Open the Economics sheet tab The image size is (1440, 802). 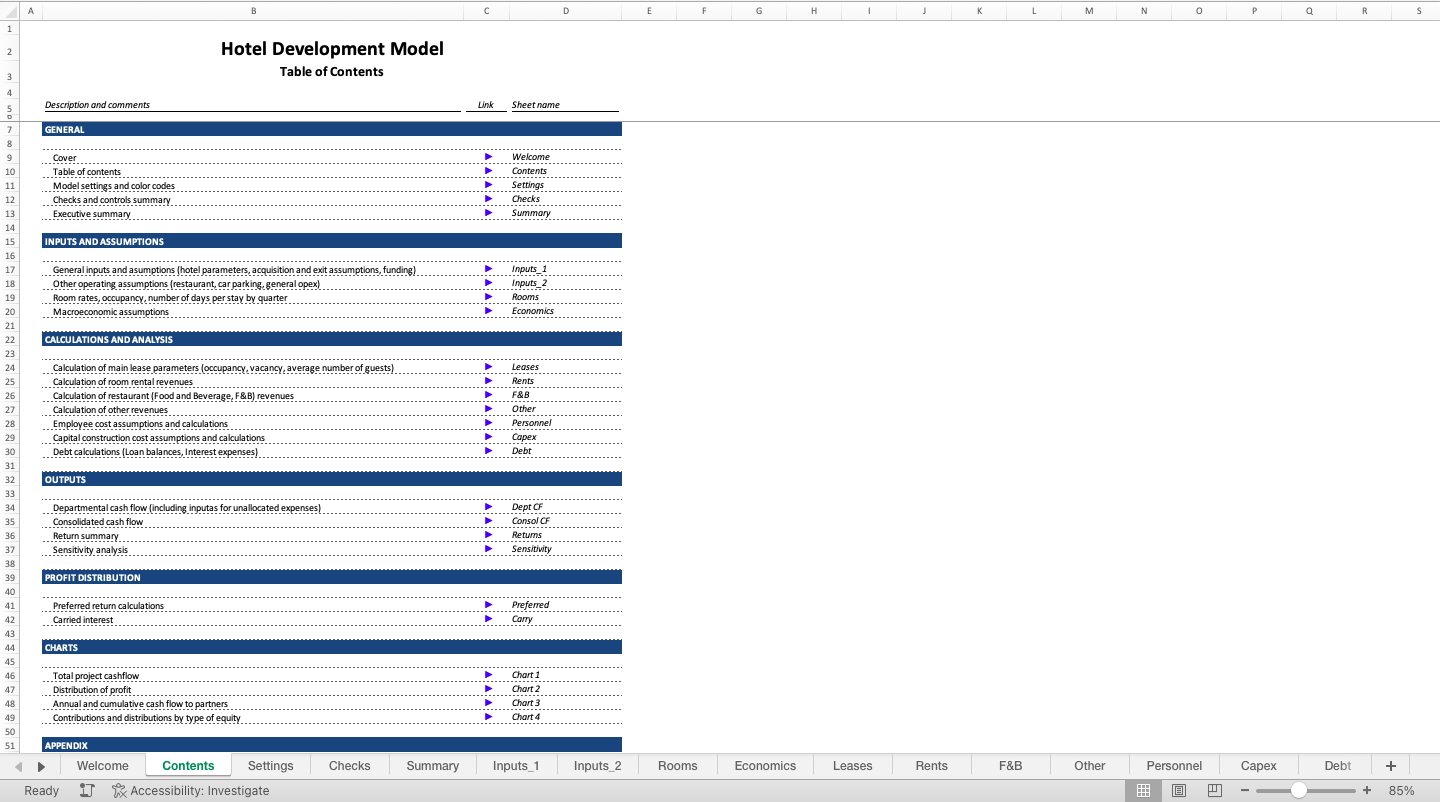[x=766, y=766]
